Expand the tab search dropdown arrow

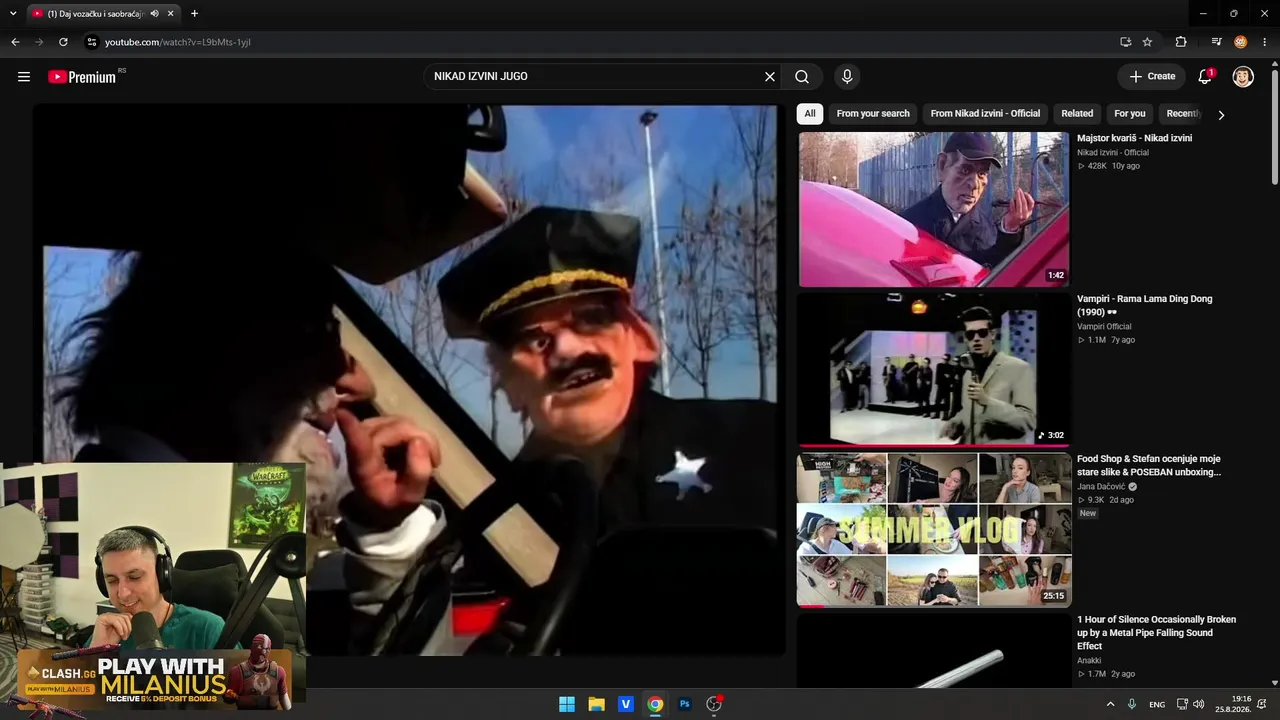13,14
